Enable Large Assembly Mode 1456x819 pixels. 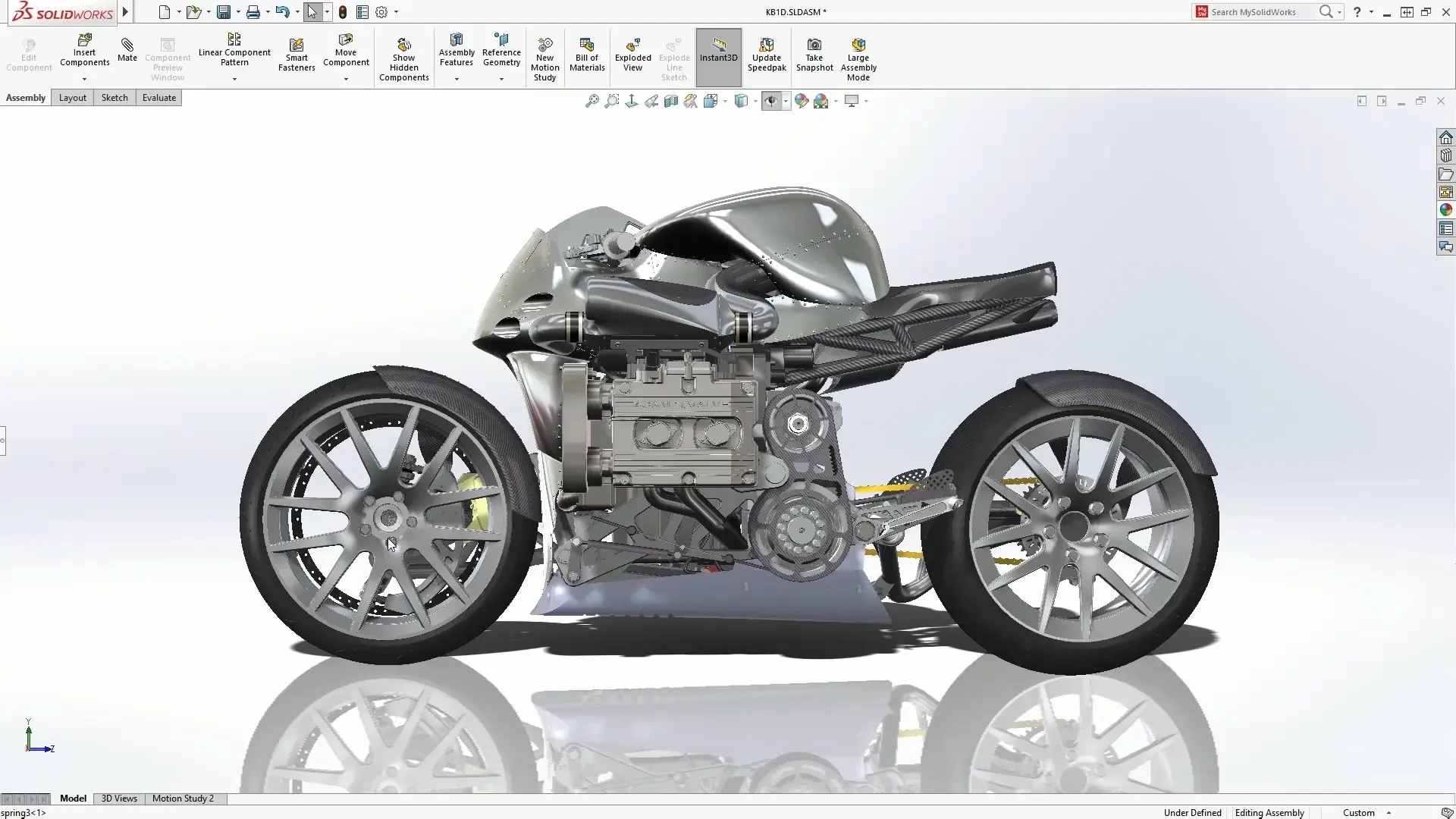point(858,57)
